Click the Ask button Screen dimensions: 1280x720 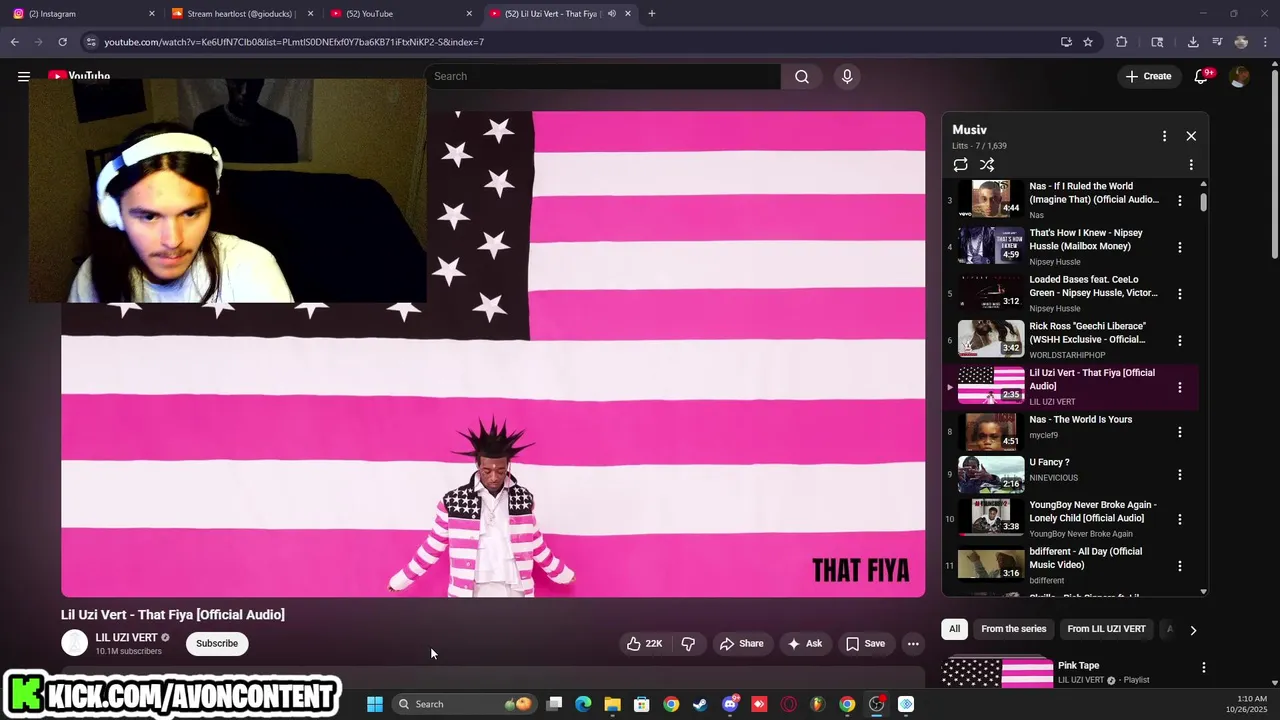point(805,644)
